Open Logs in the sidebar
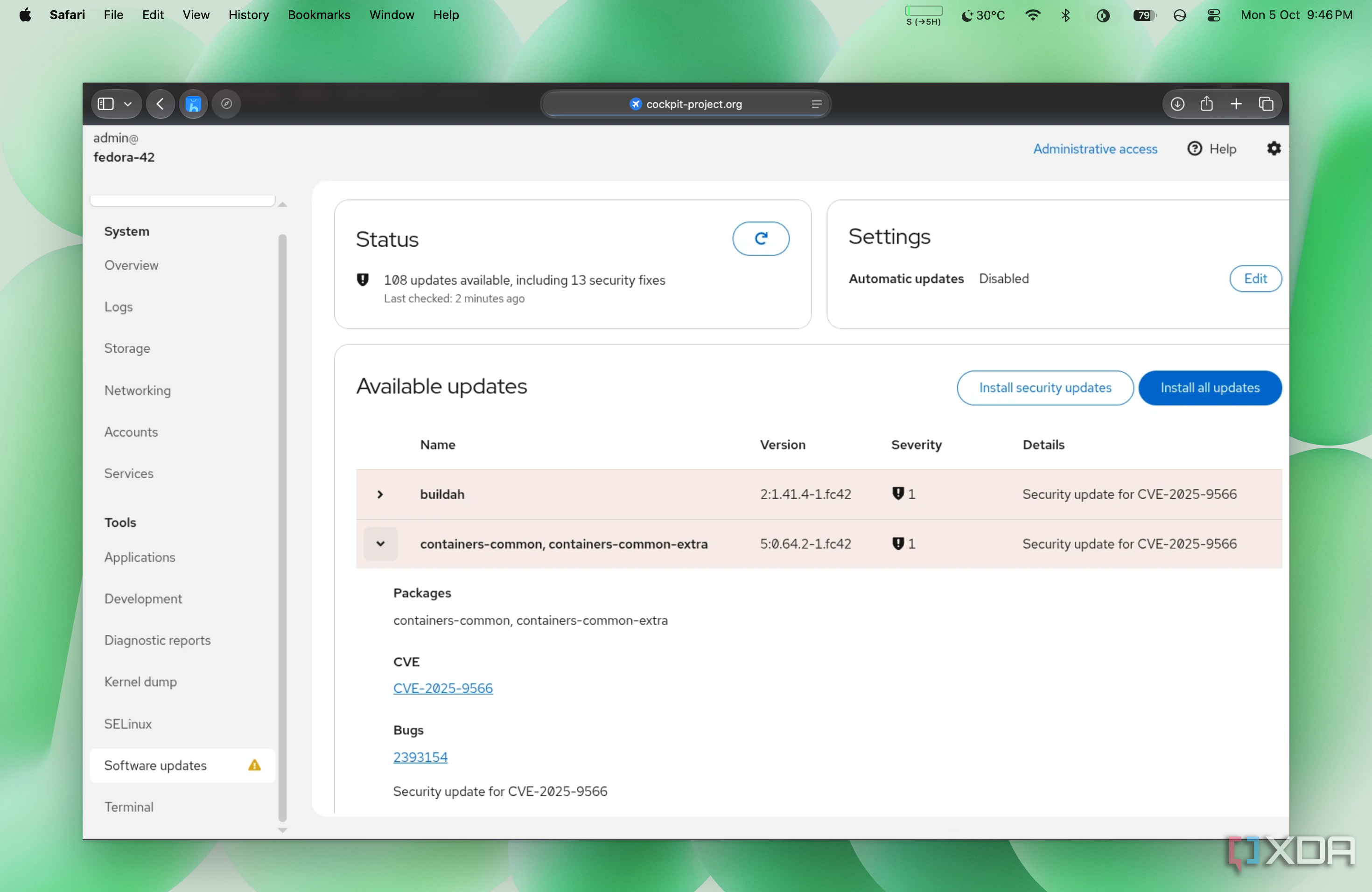 pos(119,307)
